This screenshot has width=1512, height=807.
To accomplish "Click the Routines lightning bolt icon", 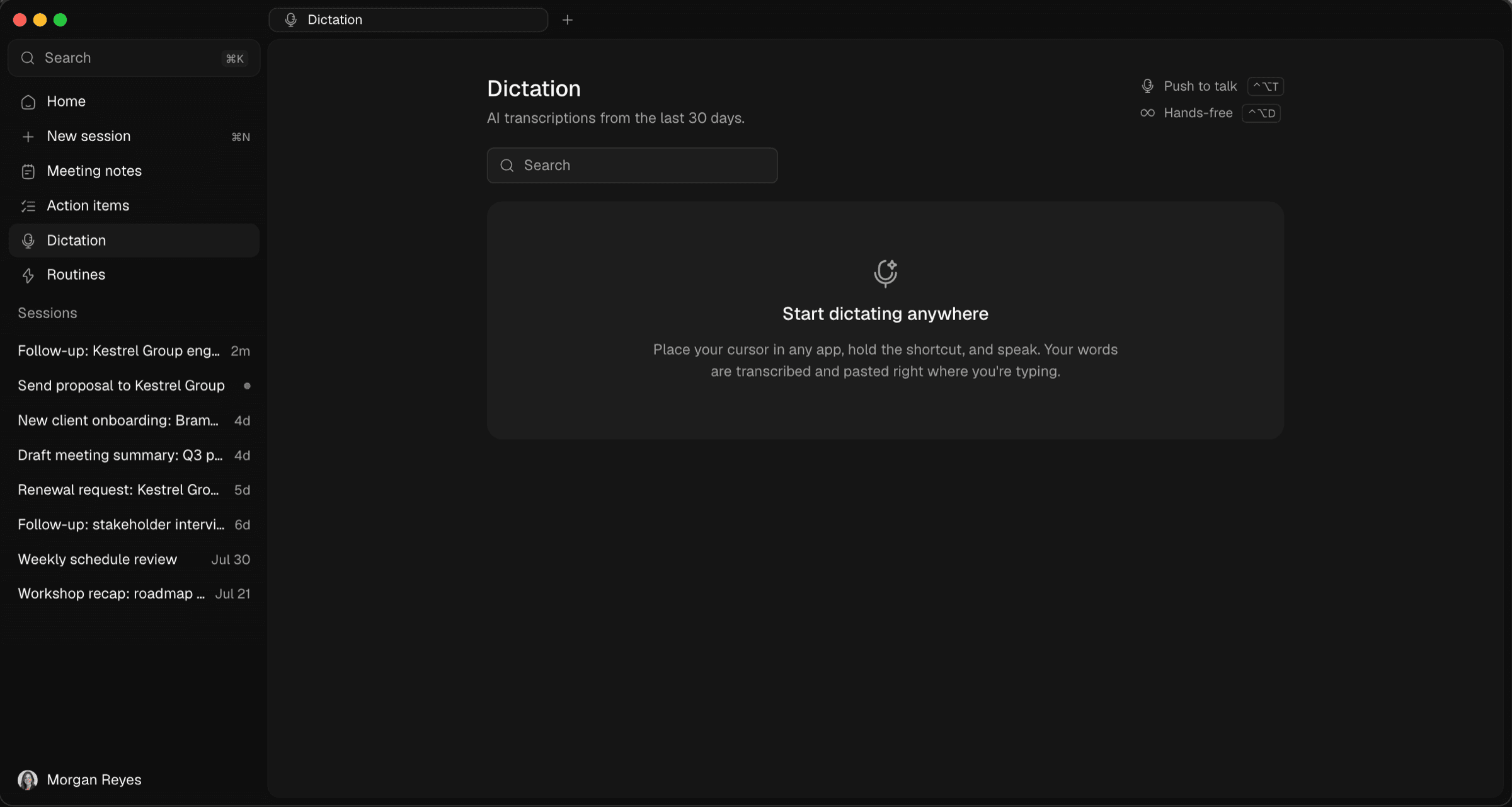I will tap(28, 275).
